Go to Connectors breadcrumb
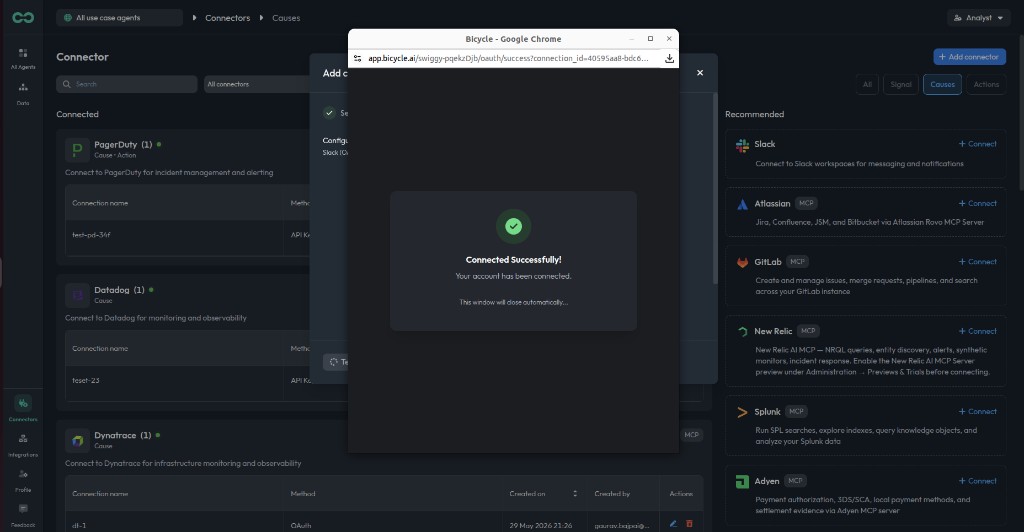1024x532 pixels. click(x=227, y=18)
